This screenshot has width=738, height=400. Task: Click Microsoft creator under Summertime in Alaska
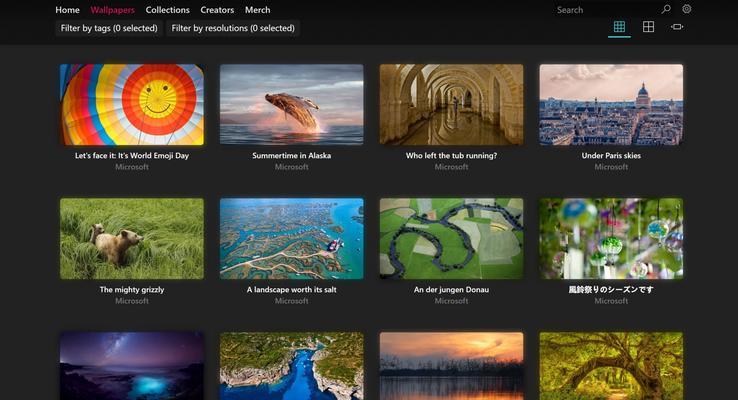(292, 167)
